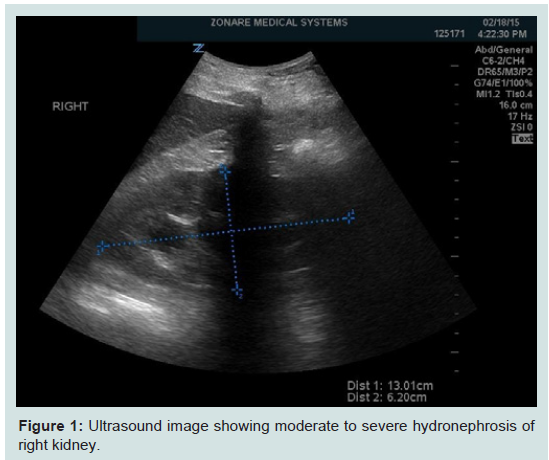
Task: Click the 16.0 cm depth setting
Action: [515, 105]
